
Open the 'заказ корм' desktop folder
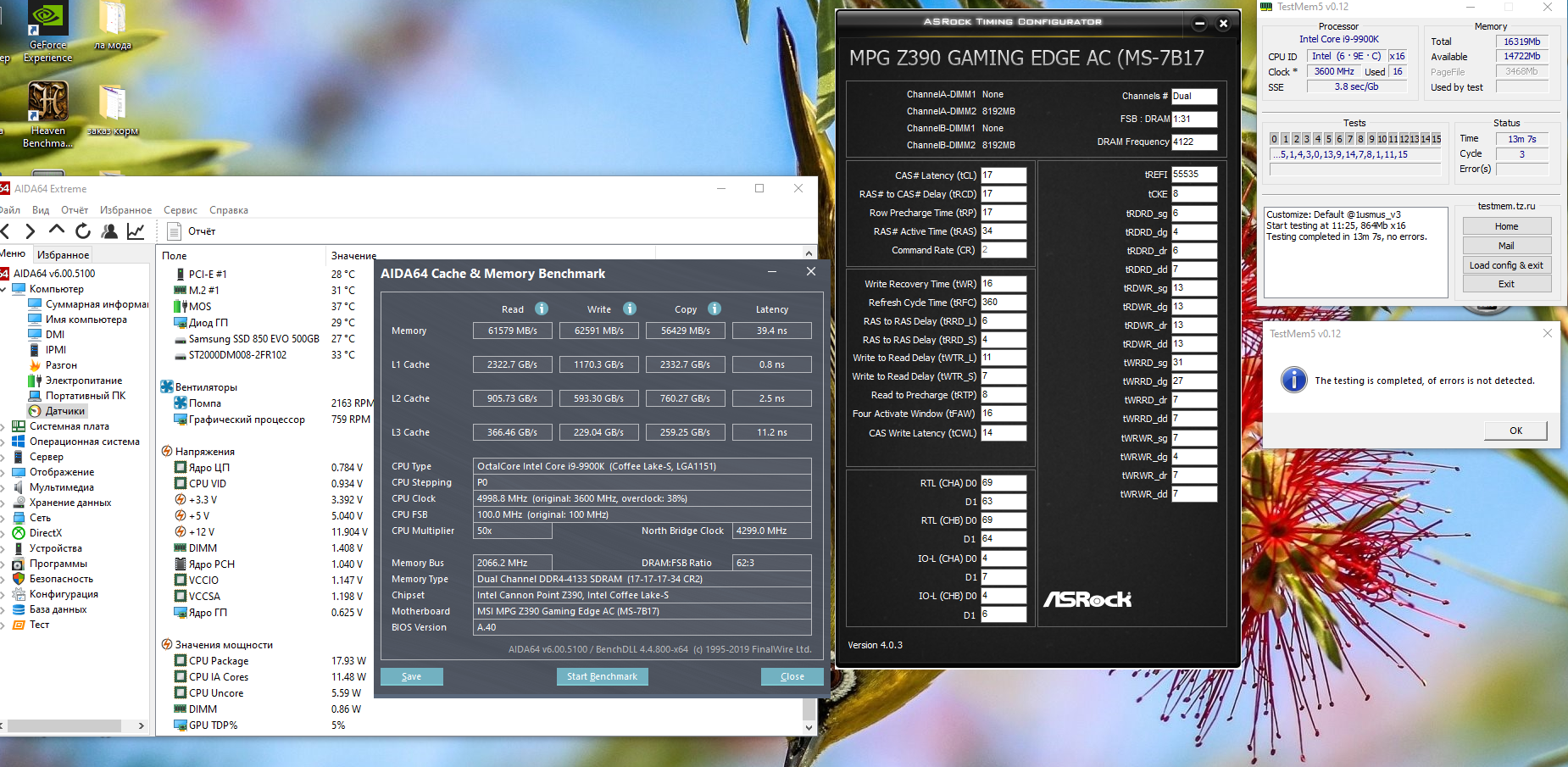113,110
